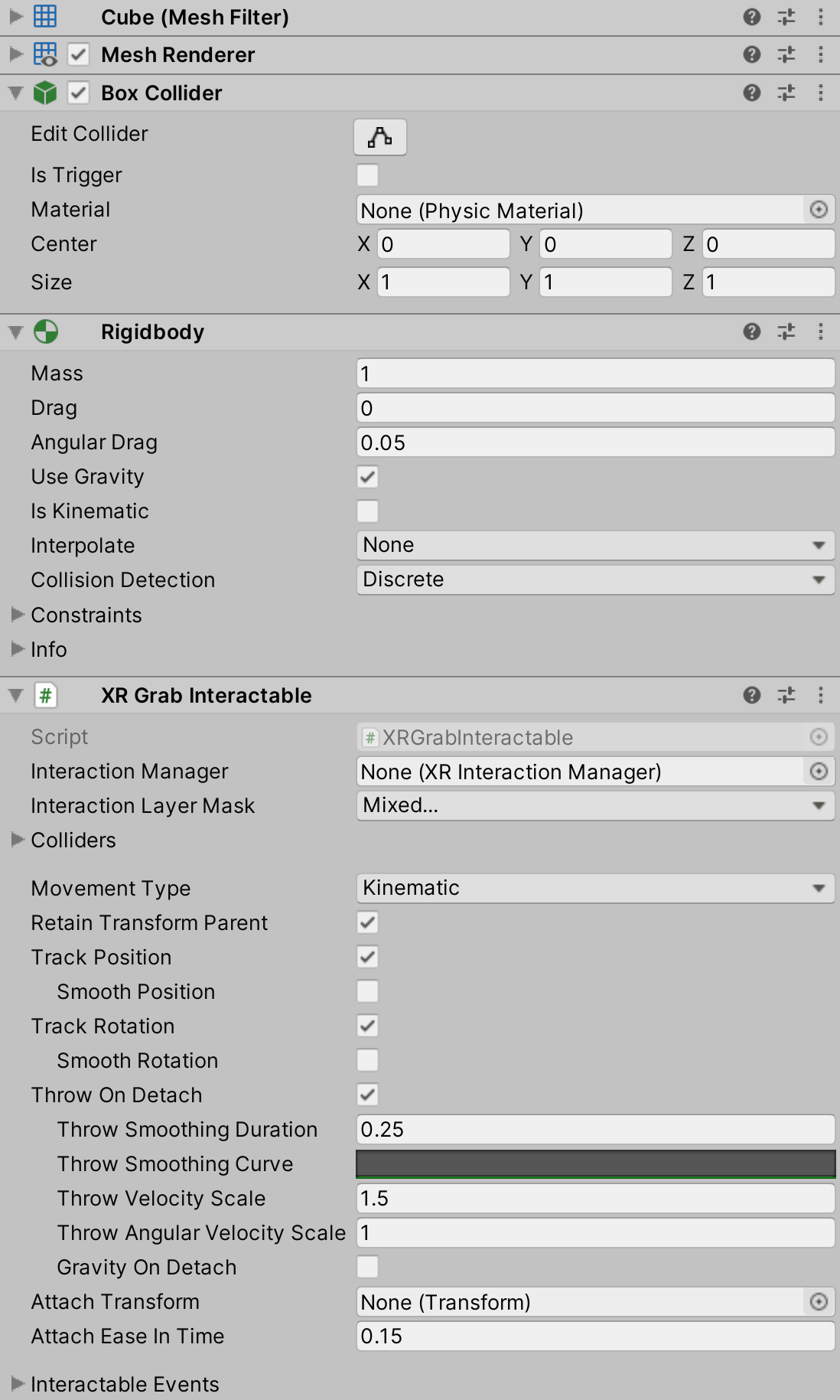Open Rigidbody kebab menu
Screen dimensions: 840x1400
(x=821, y=331)
